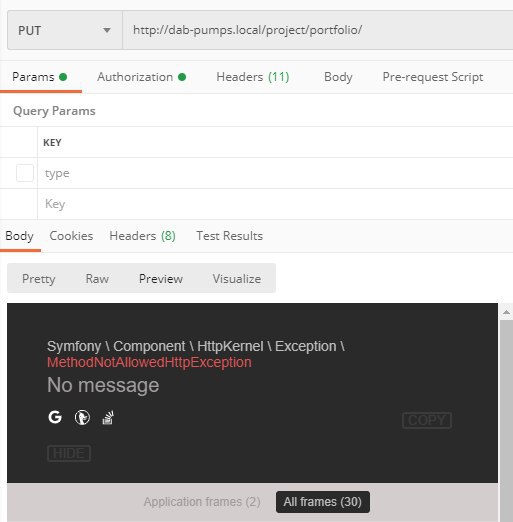Viewport: 513px width, 522px height.
Task: Open the response Headers (8) tab
Action: (142, 236)
